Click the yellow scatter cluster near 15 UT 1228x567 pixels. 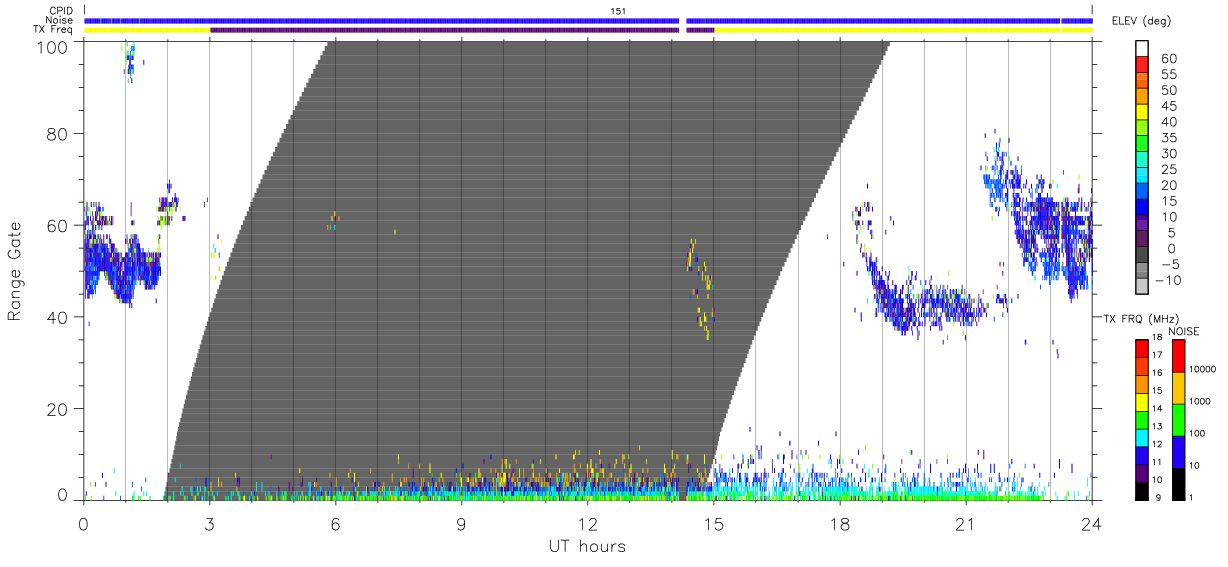(702, 288)
